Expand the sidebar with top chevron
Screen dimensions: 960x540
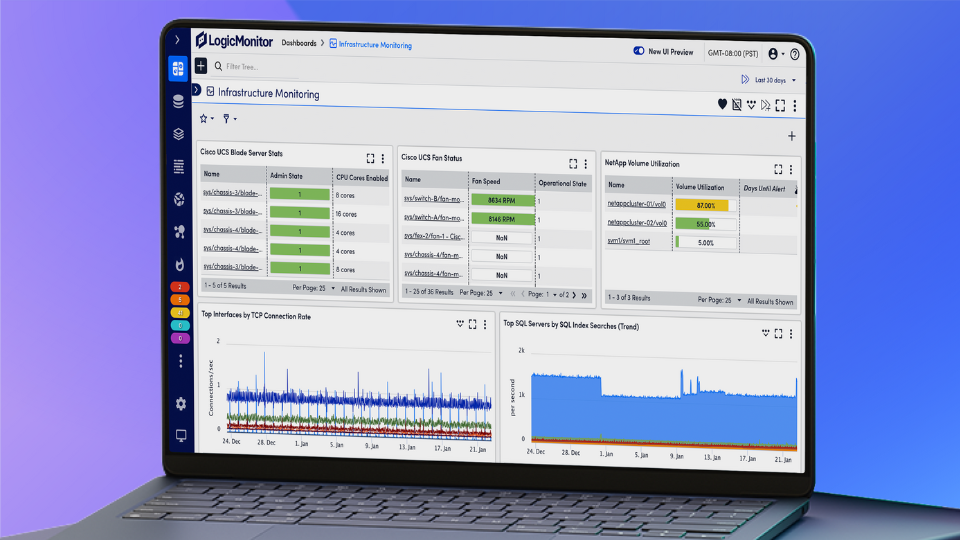[178, 40]
